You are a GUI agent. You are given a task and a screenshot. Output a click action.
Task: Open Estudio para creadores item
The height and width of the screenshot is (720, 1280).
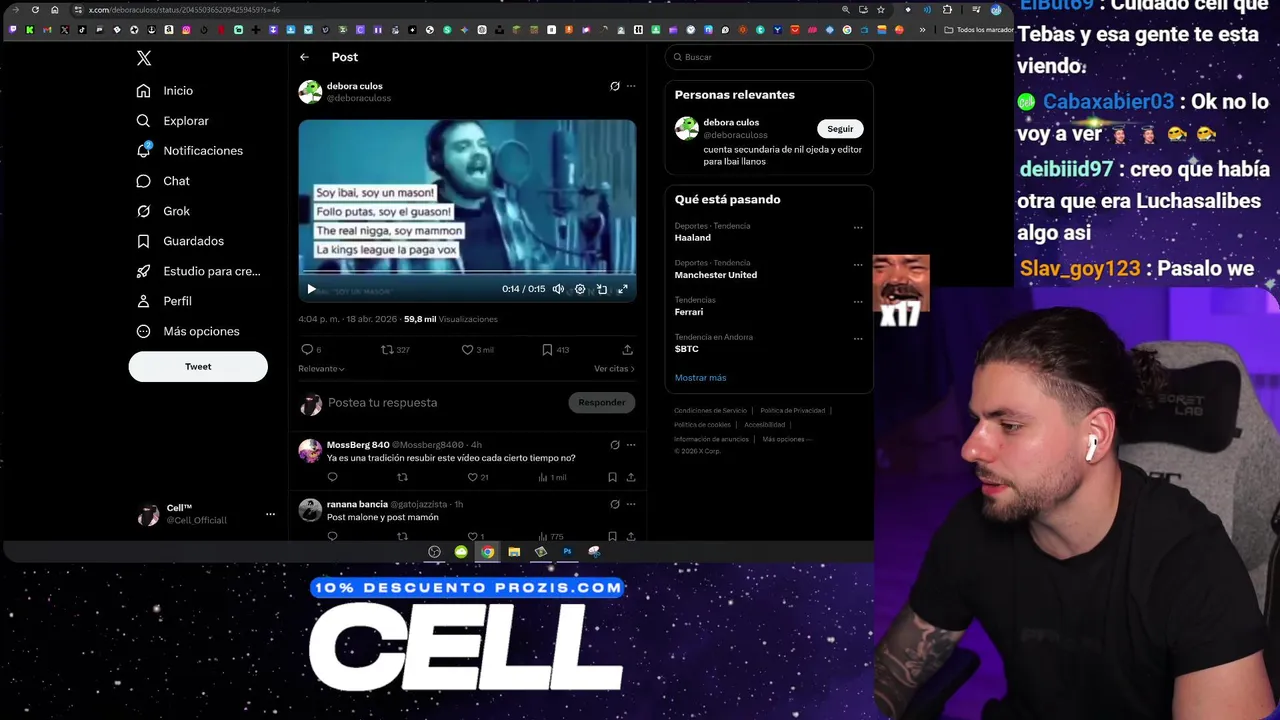tap(199, 271)
